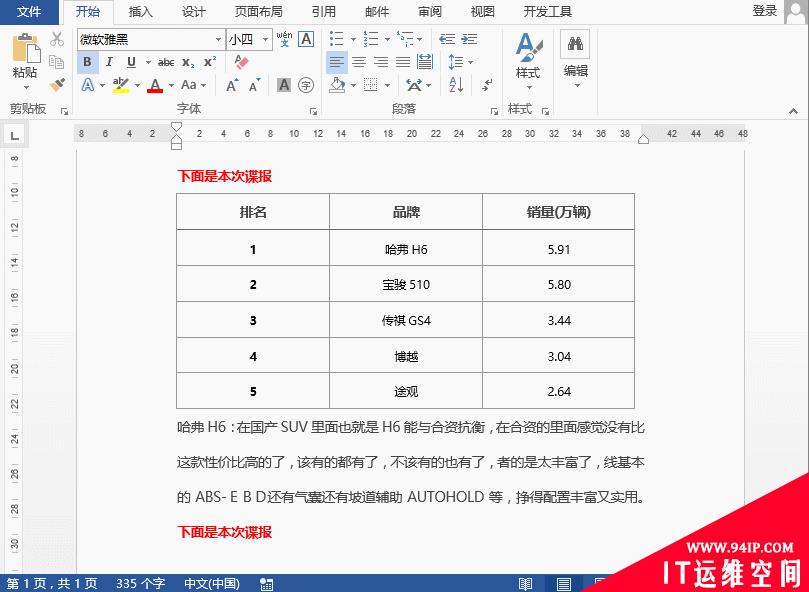
Task: Toggle Underline formatting
Action: (131, 62)
